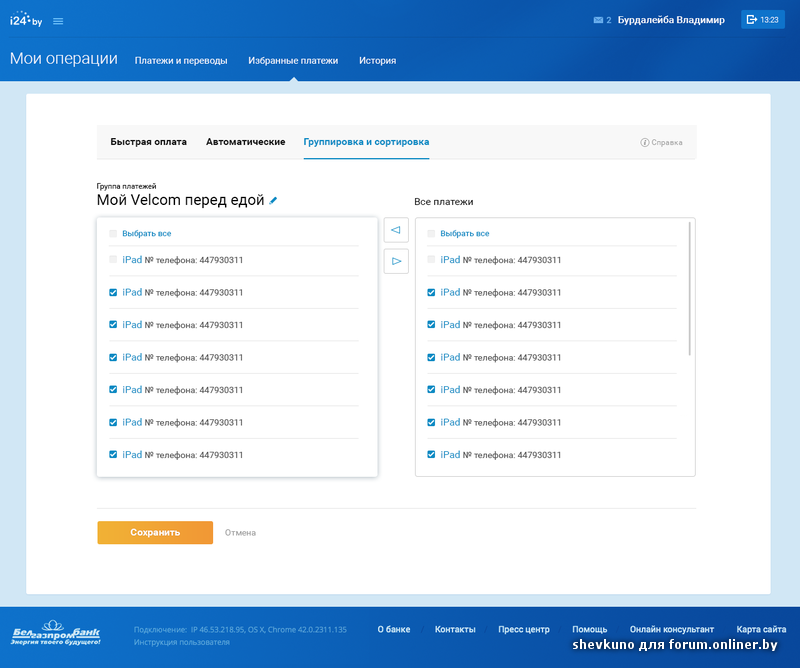The height and width of the screenshot is (668, 800).
Task: Open О банке footer link
Action: 394,629
